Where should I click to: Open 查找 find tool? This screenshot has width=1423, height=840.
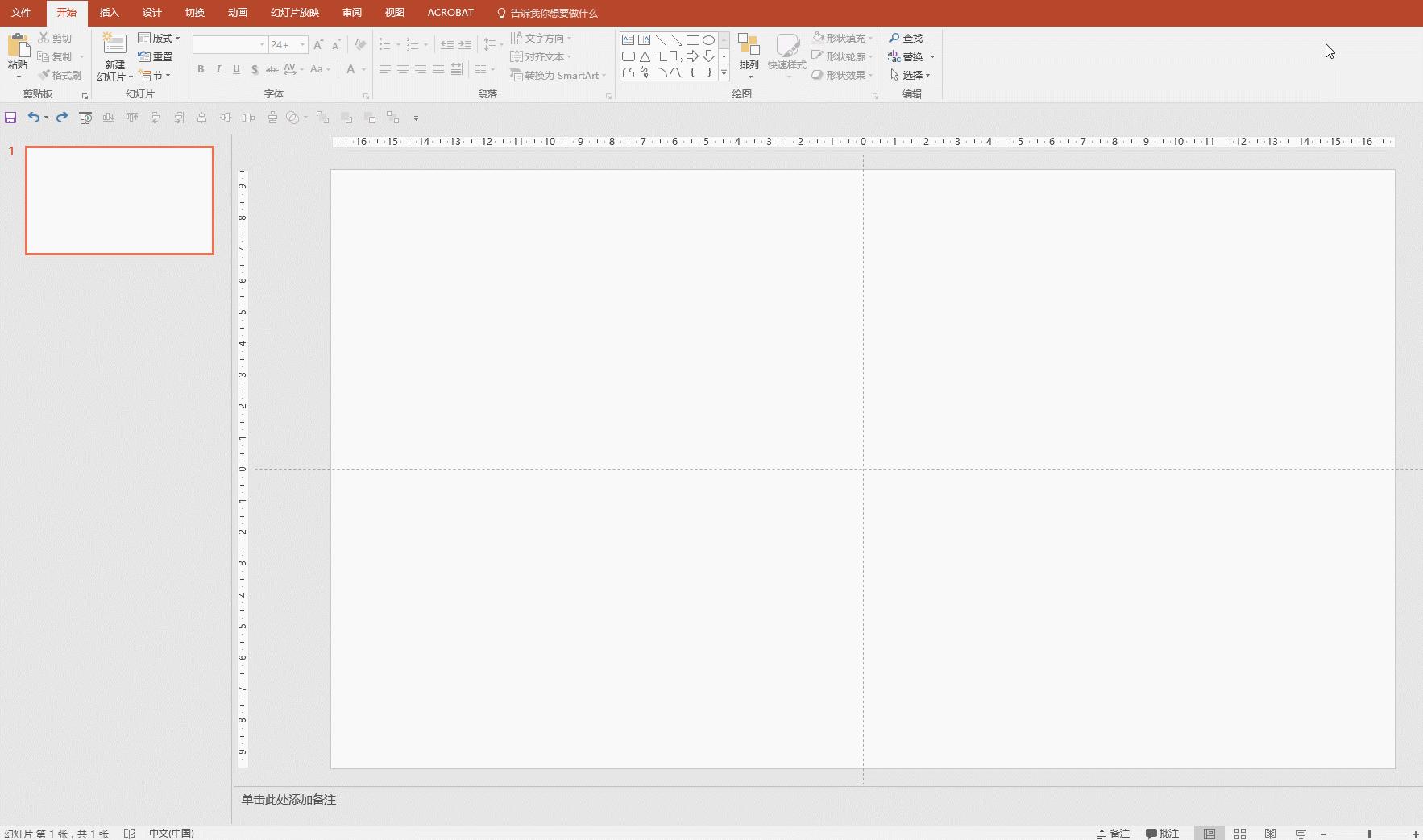tap(906, 38)
